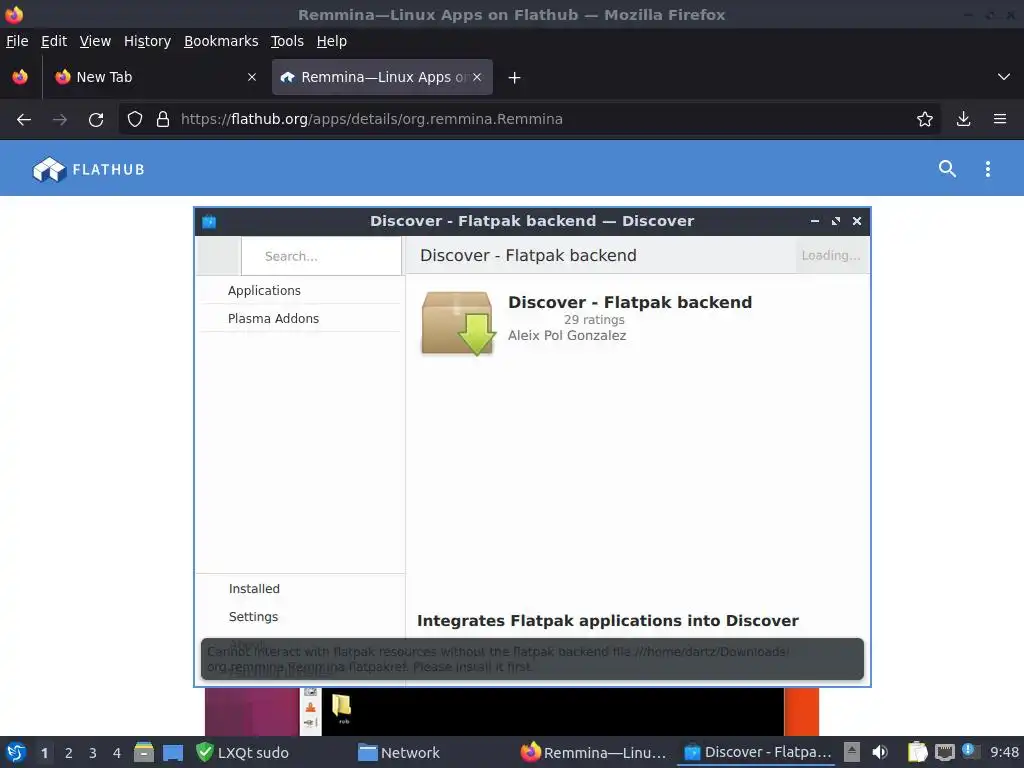Click the Flathub logo
The width and height of the screenshot is (1024, 768).
(88, 169)
